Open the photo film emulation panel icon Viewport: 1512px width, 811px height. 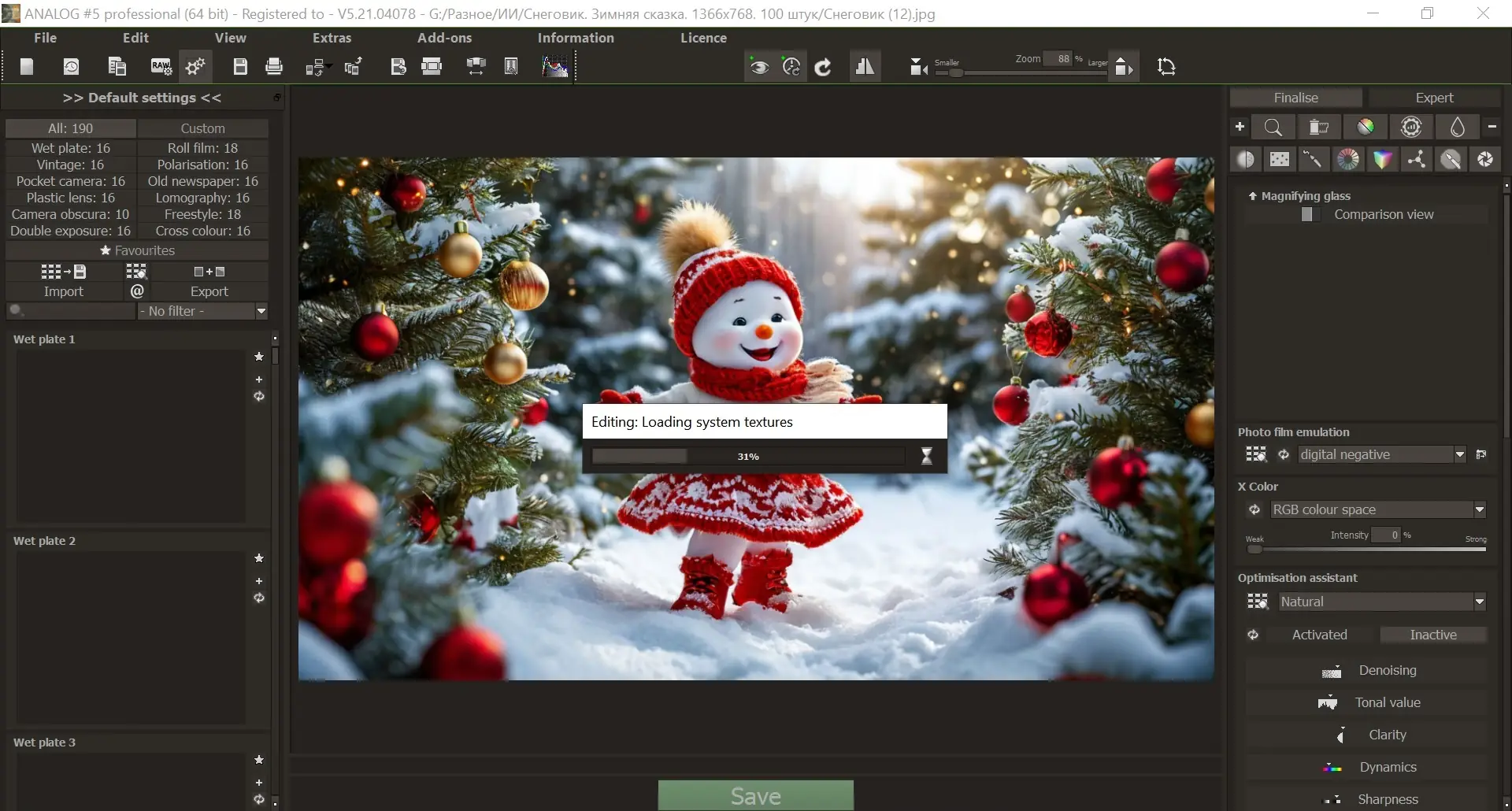pyautogui.click(x=1257, y=454)
